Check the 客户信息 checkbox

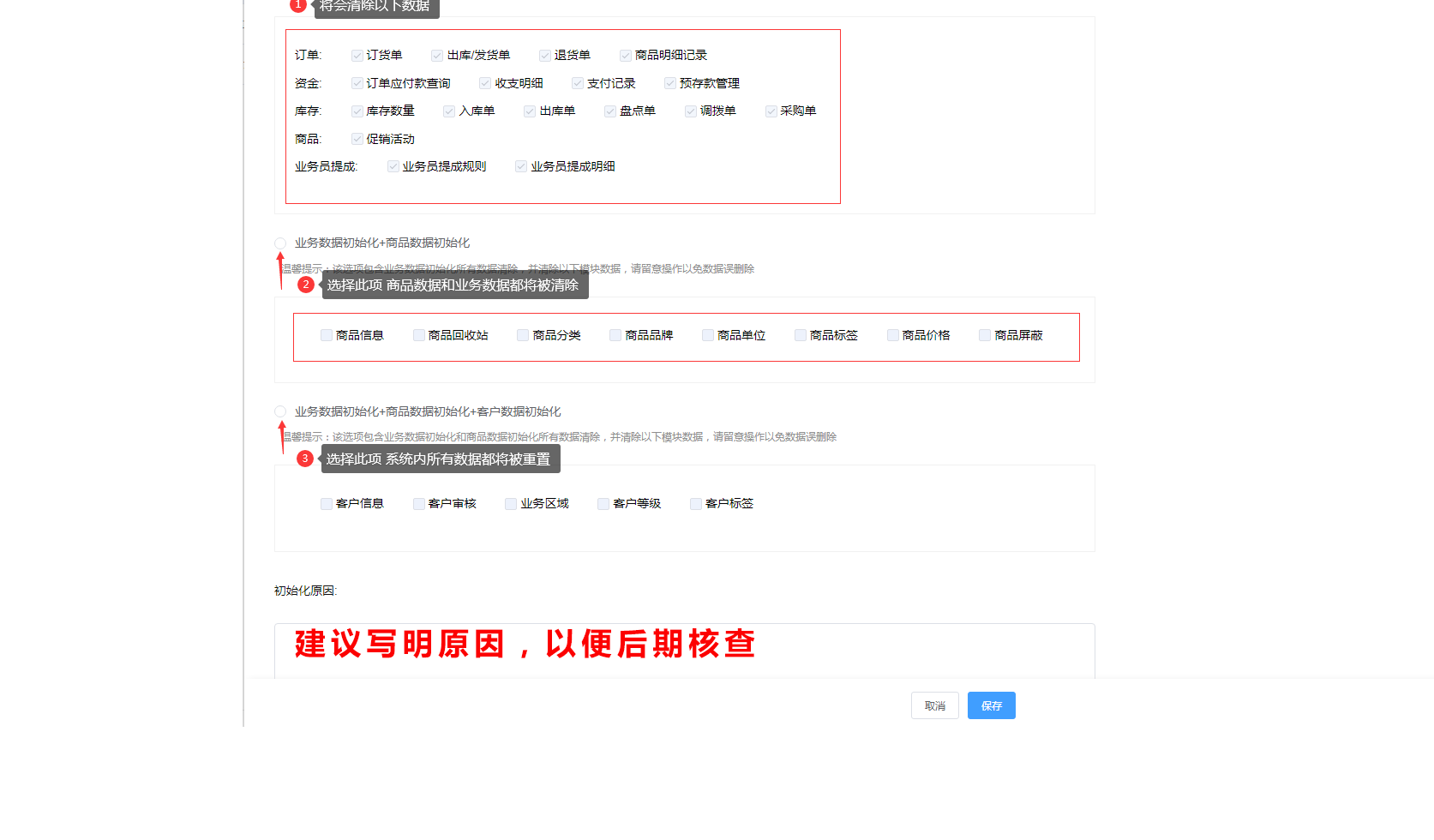(327, 504)
